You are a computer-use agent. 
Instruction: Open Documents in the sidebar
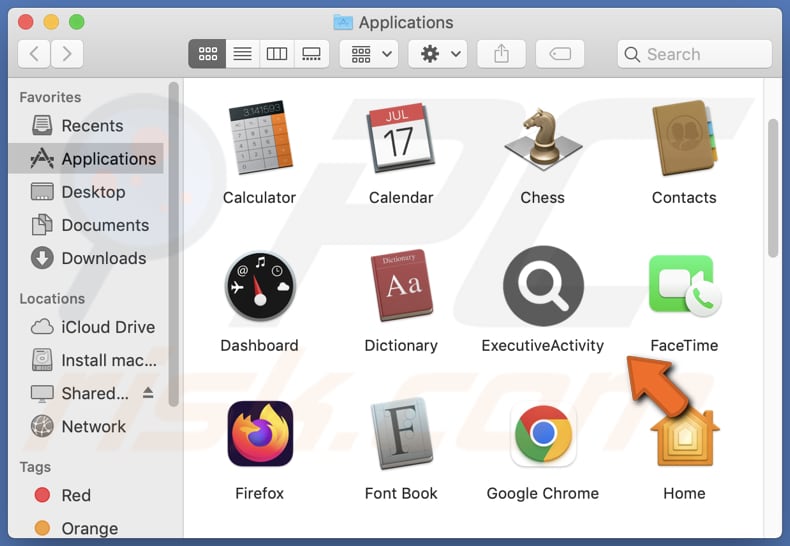86,225
